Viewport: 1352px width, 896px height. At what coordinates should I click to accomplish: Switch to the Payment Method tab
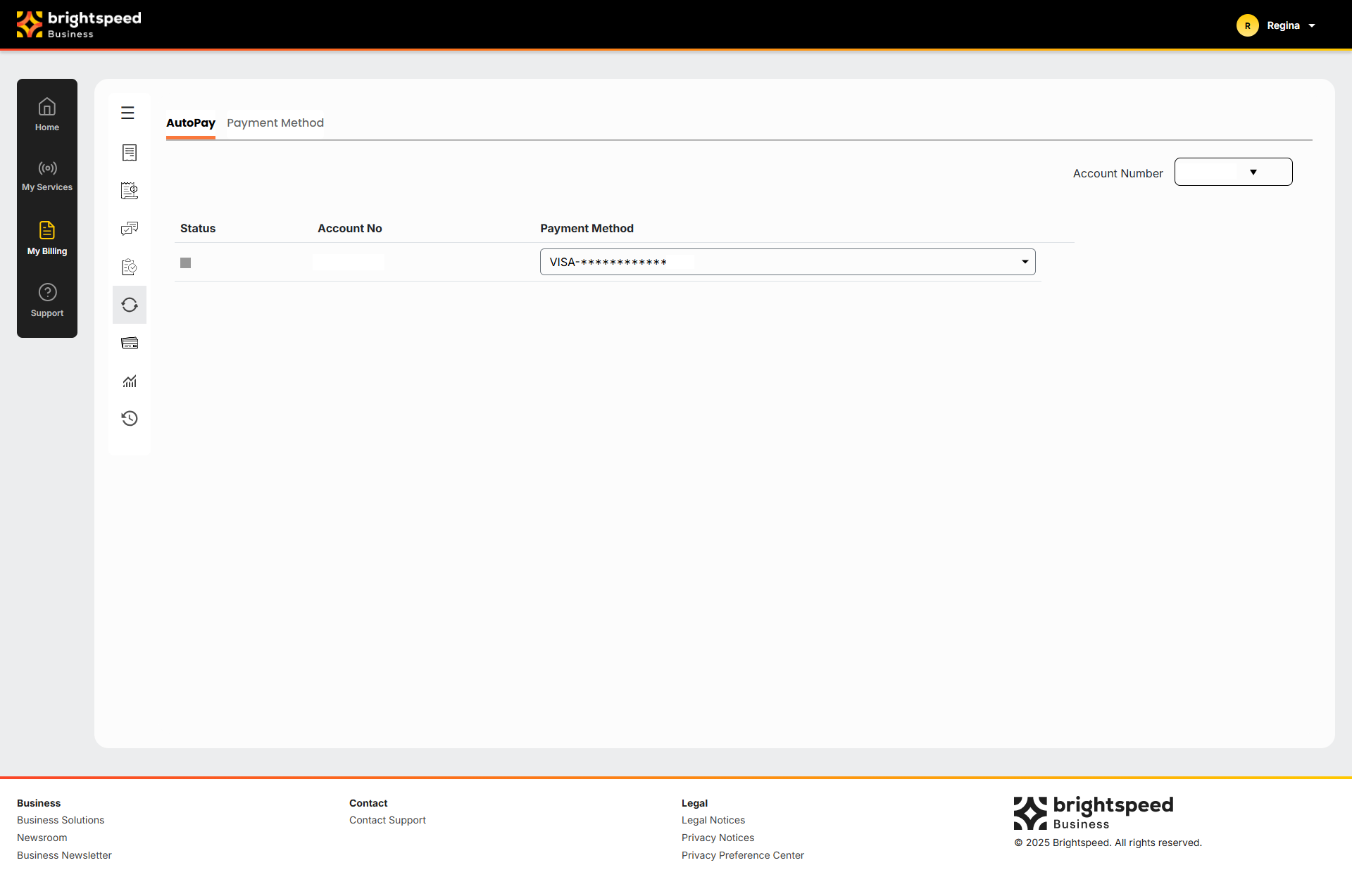(275, 122)
